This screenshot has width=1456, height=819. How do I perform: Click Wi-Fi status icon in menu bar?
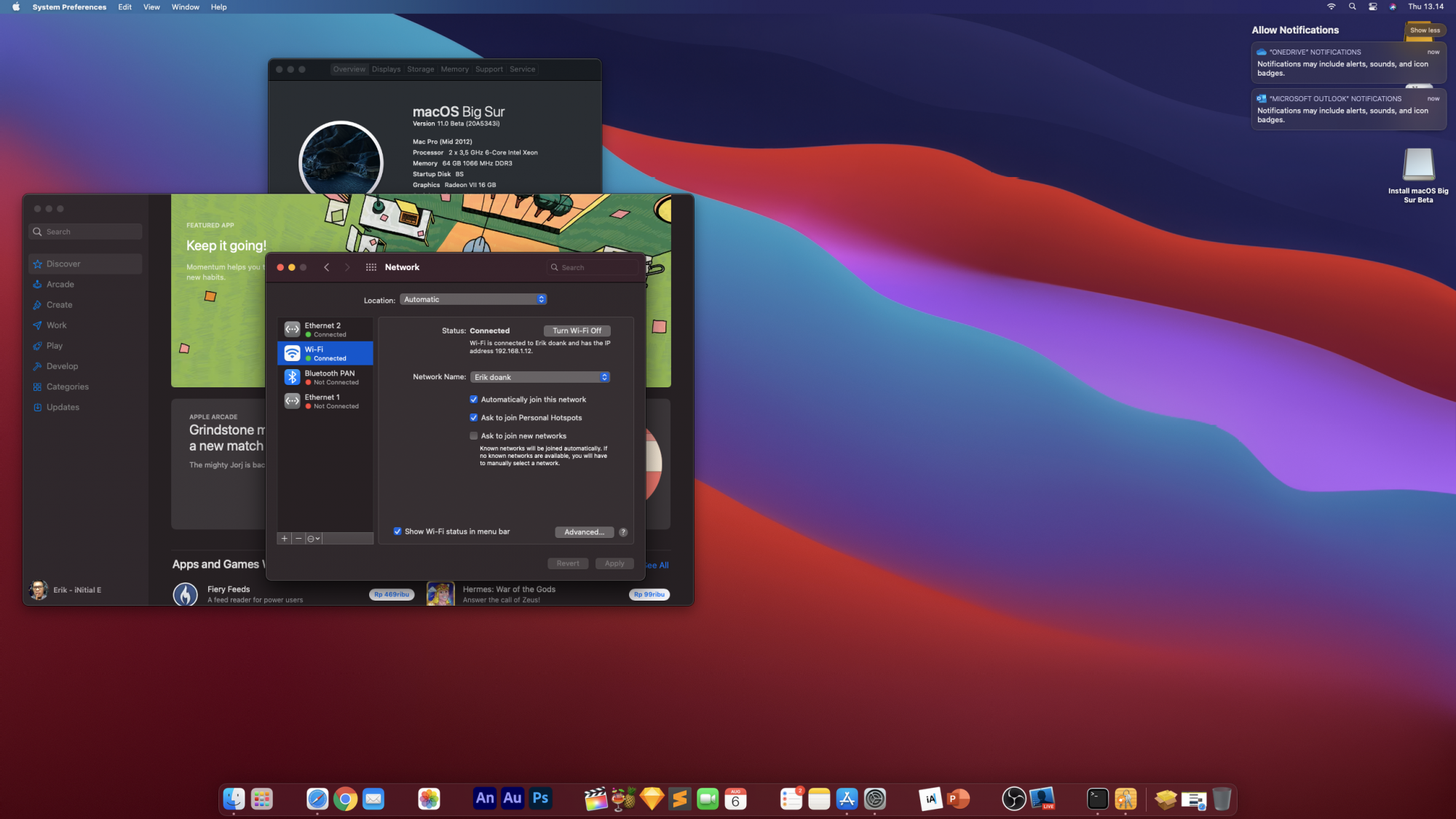tap(1331, 7)
